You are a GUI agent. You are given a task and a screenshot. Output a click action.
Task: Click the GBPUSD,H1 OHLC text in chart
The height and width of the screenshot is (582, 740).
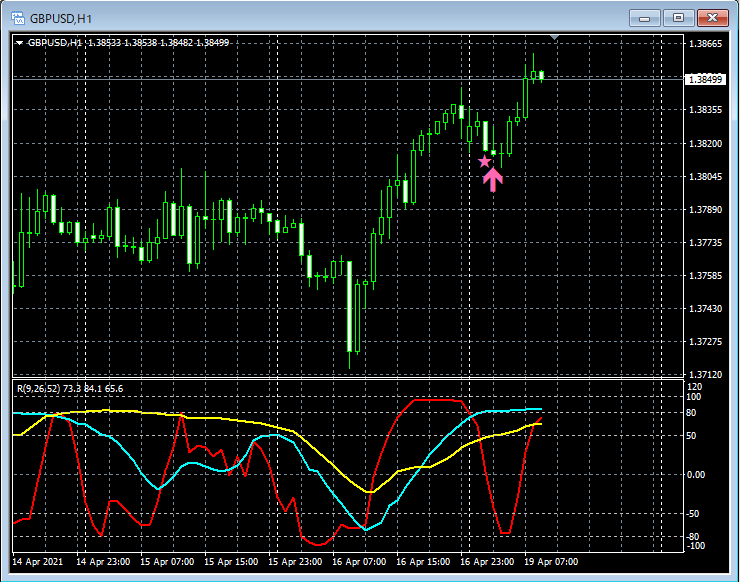(x=128, y=42)
